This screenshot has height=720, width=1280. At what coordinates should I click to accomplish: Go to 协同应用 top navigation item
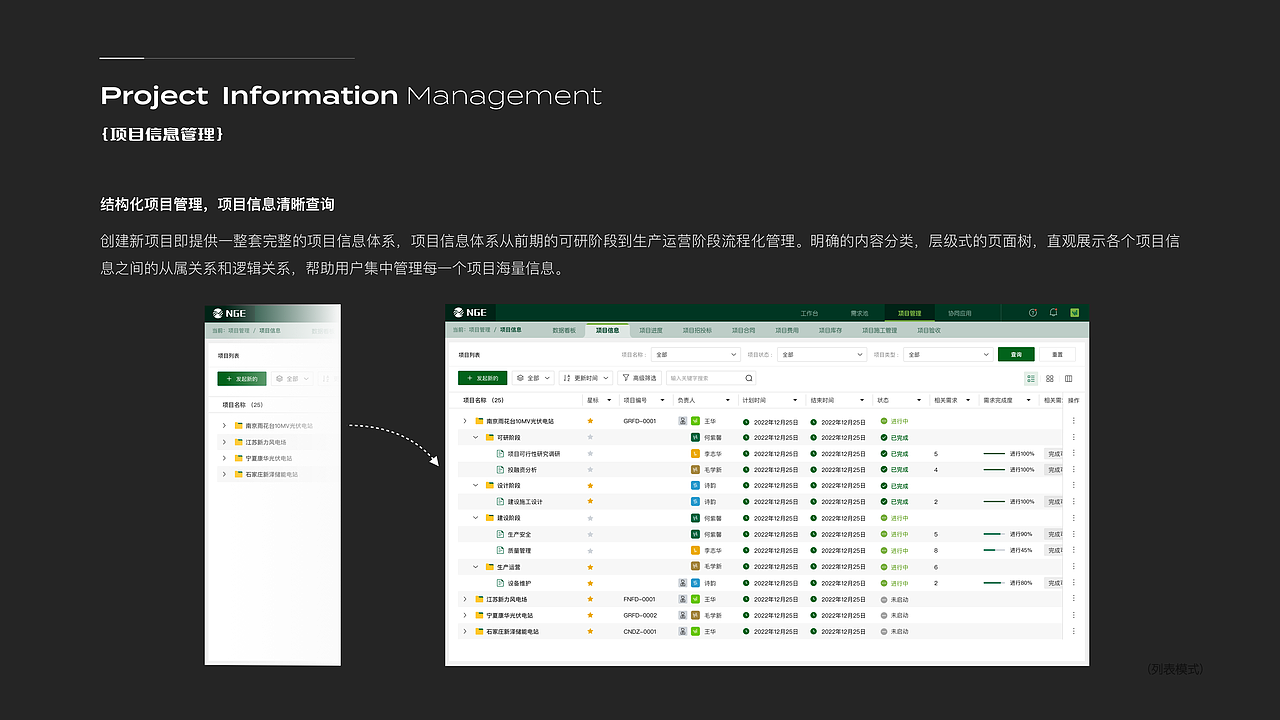tap(960, 313)
